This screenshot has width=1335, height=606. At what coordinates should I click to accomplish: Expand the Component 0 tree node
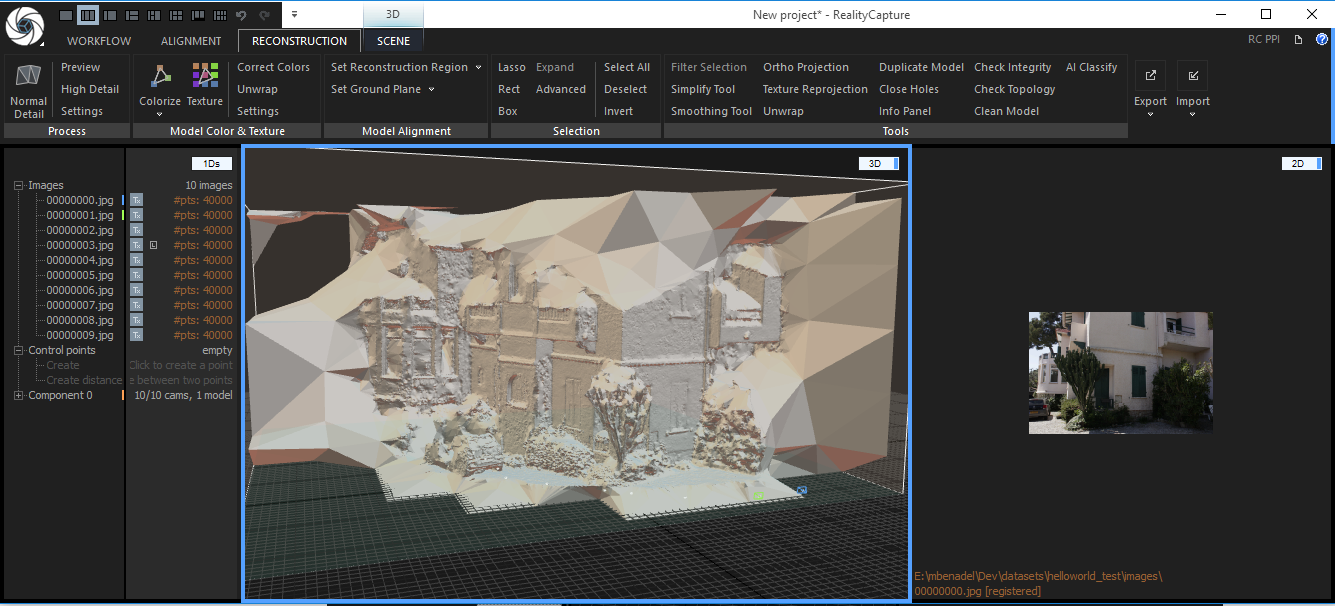[x=19, y=395]
